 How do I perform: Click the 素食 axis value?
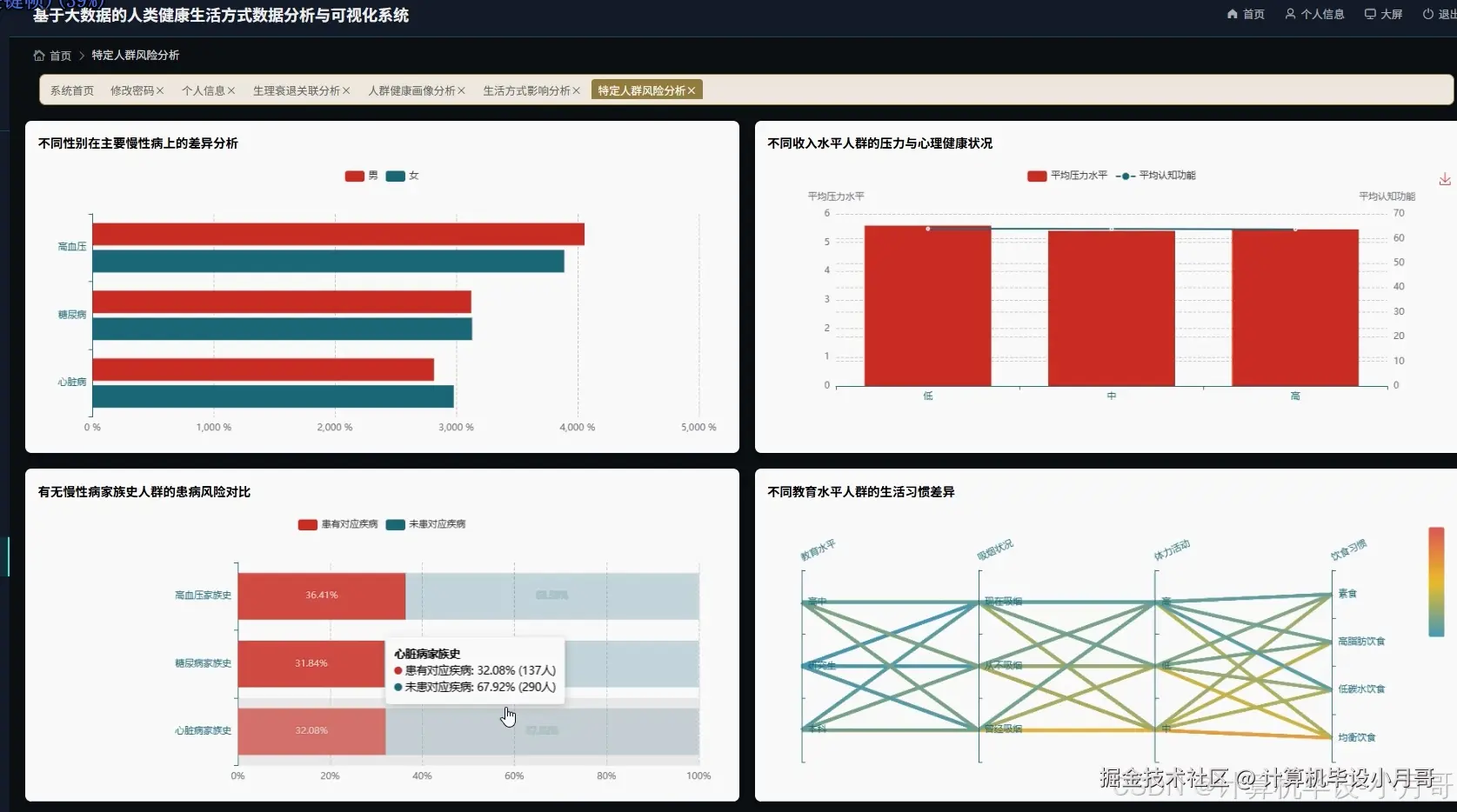click(1347, 594)
